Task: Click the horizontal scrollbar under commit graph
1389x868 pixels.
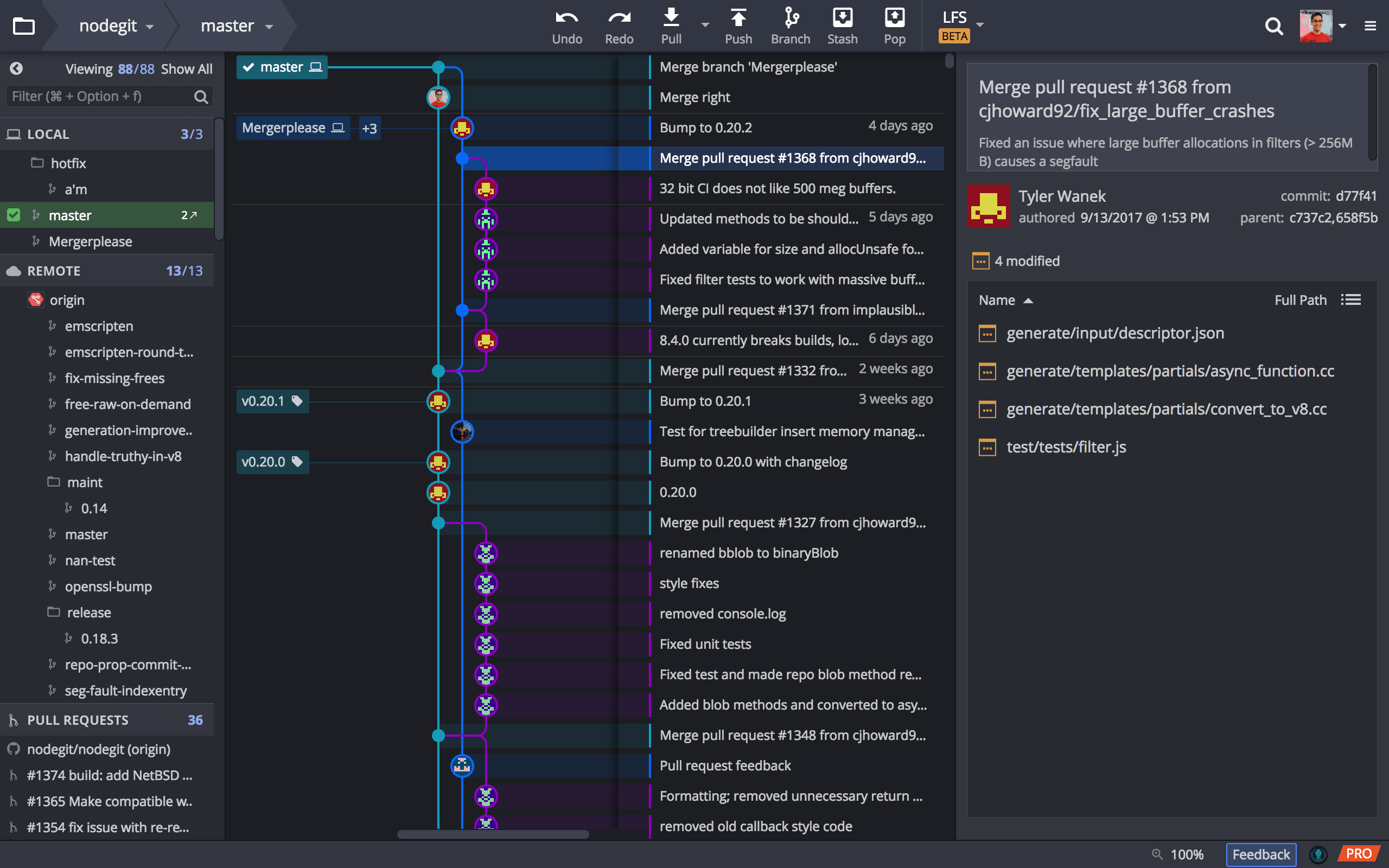Action: click(493, 834)
